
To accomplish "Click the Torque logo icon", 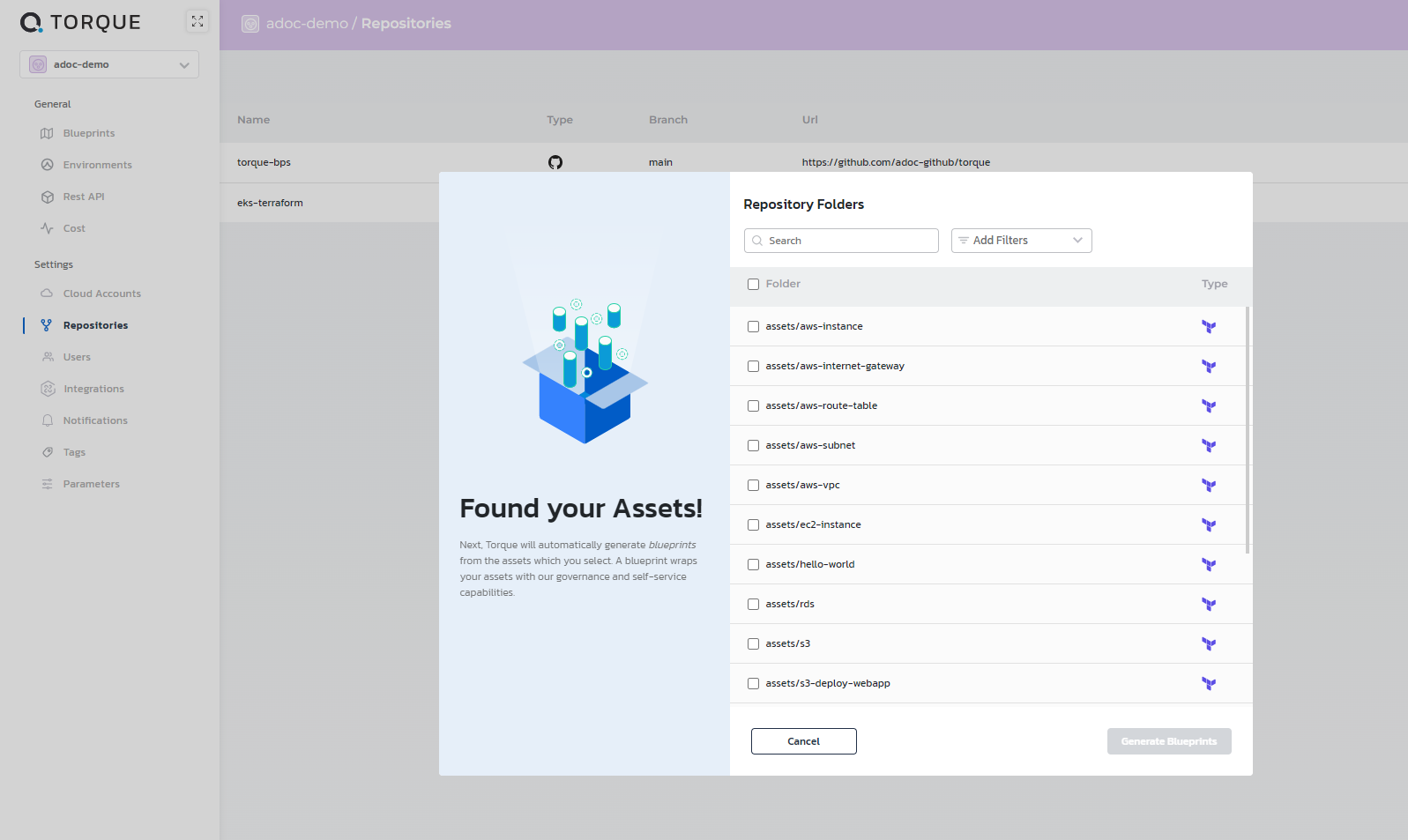I will [x=31, y=22].
